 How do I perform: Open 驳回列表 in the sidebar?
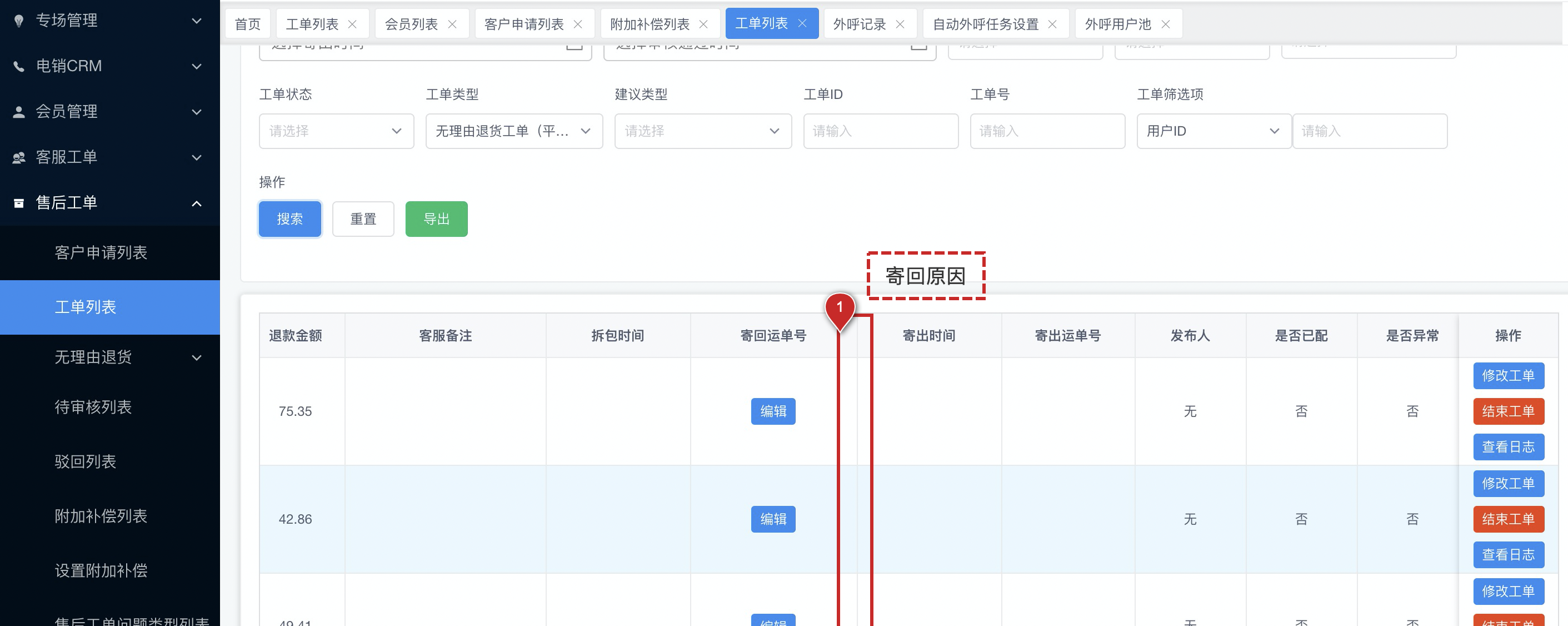coord(109,462)
